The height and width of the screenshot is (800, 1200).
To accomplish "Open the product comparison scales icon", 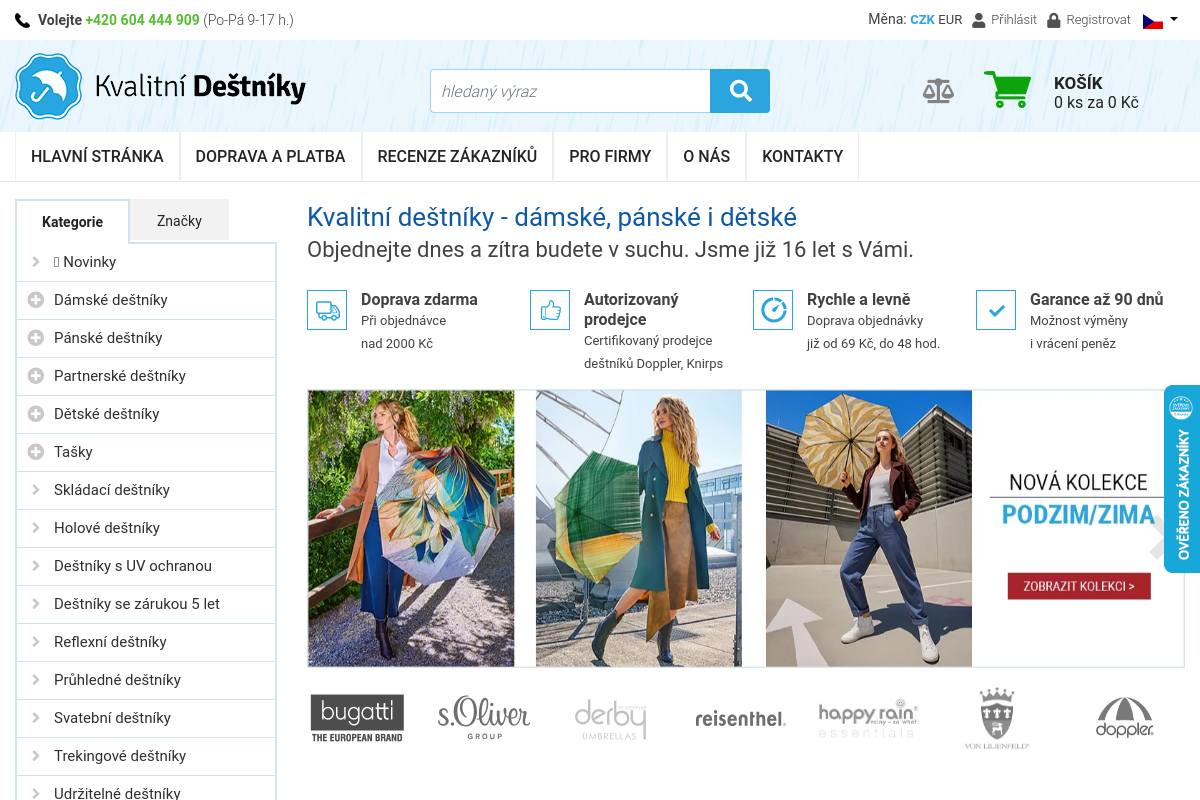I will [x=938, y=91].
